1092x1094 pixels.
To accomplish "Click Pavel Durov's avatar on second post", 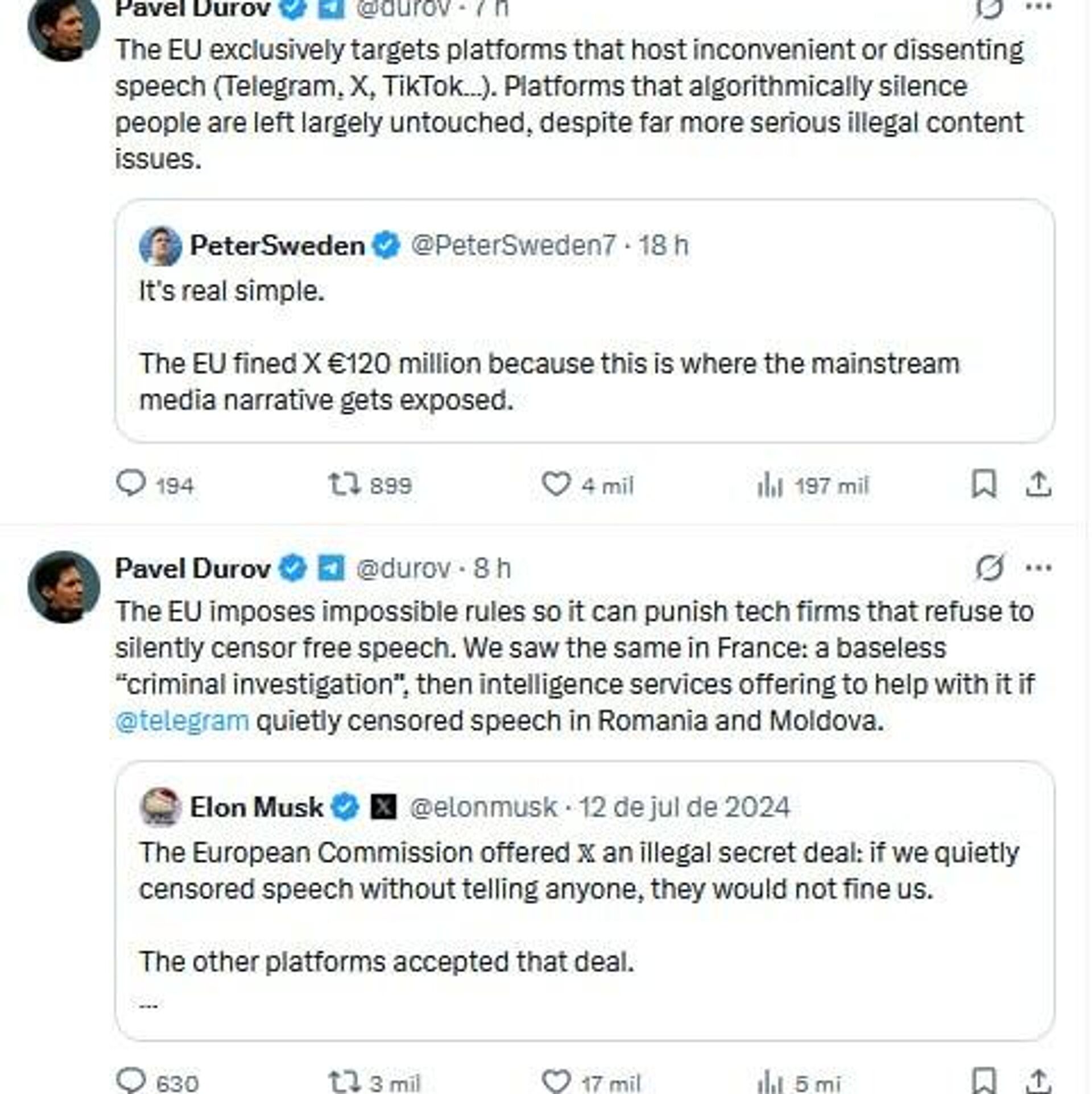I will click(64, 587).
